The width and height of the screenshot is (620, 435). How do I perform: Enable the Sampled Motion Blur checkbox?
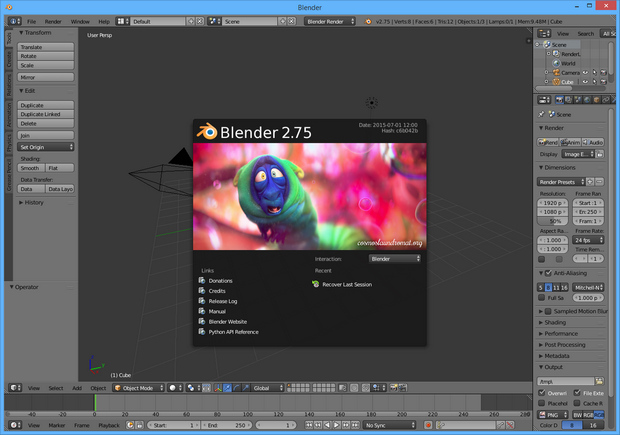548,311
